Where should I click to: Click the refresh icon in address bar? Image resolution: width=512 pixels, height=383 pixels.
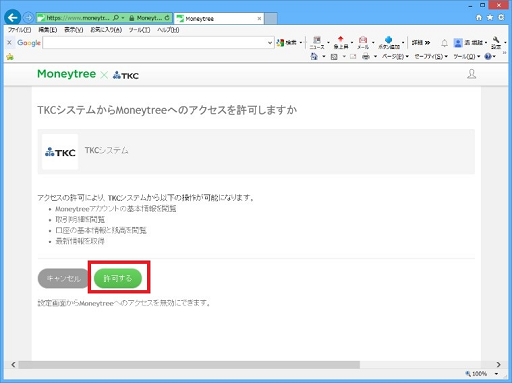click(x=167, y=18)
